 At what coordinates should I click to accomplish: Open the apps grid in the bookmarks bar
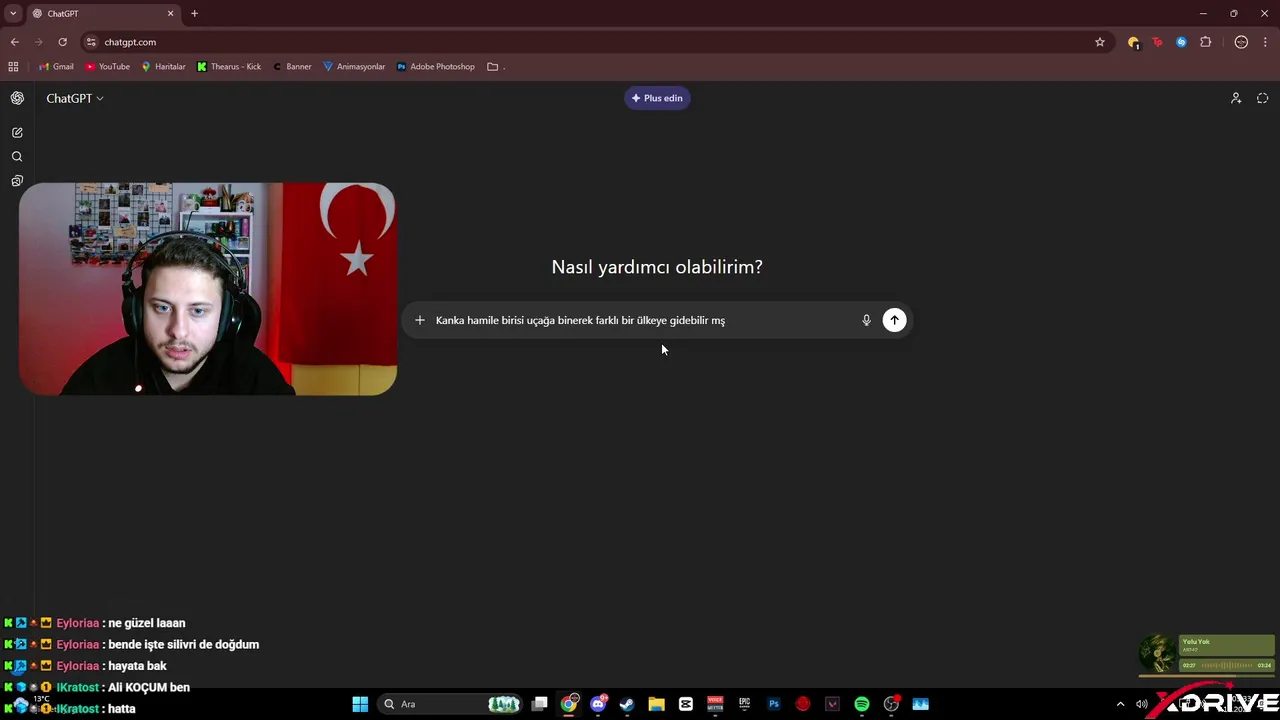point(13,67)
